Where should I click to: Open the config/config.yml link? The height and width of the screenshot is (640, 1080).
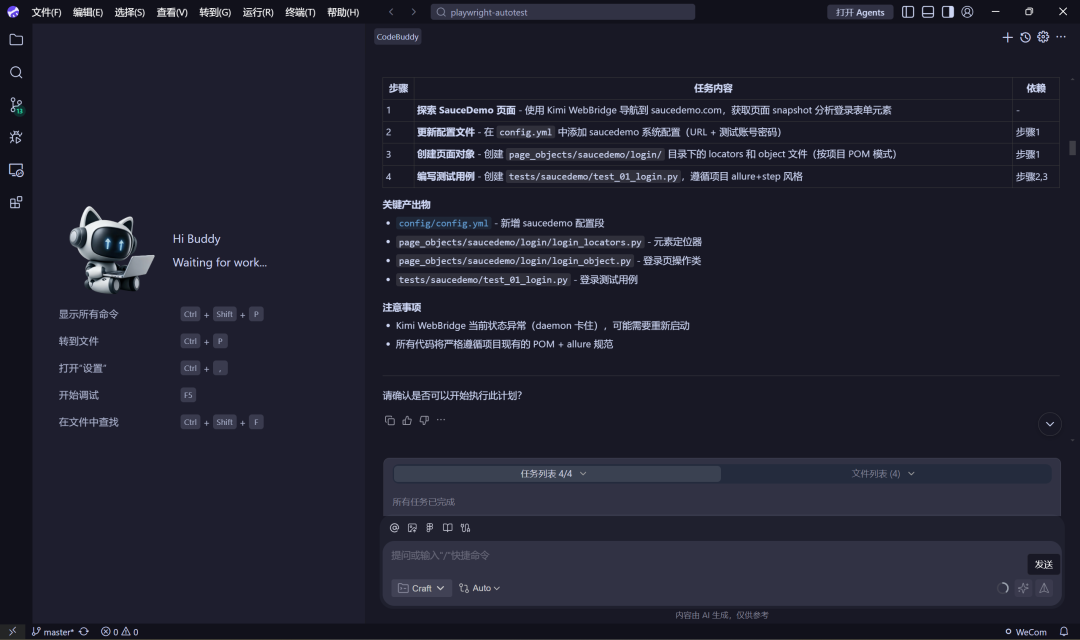click(x=444, y=223)
